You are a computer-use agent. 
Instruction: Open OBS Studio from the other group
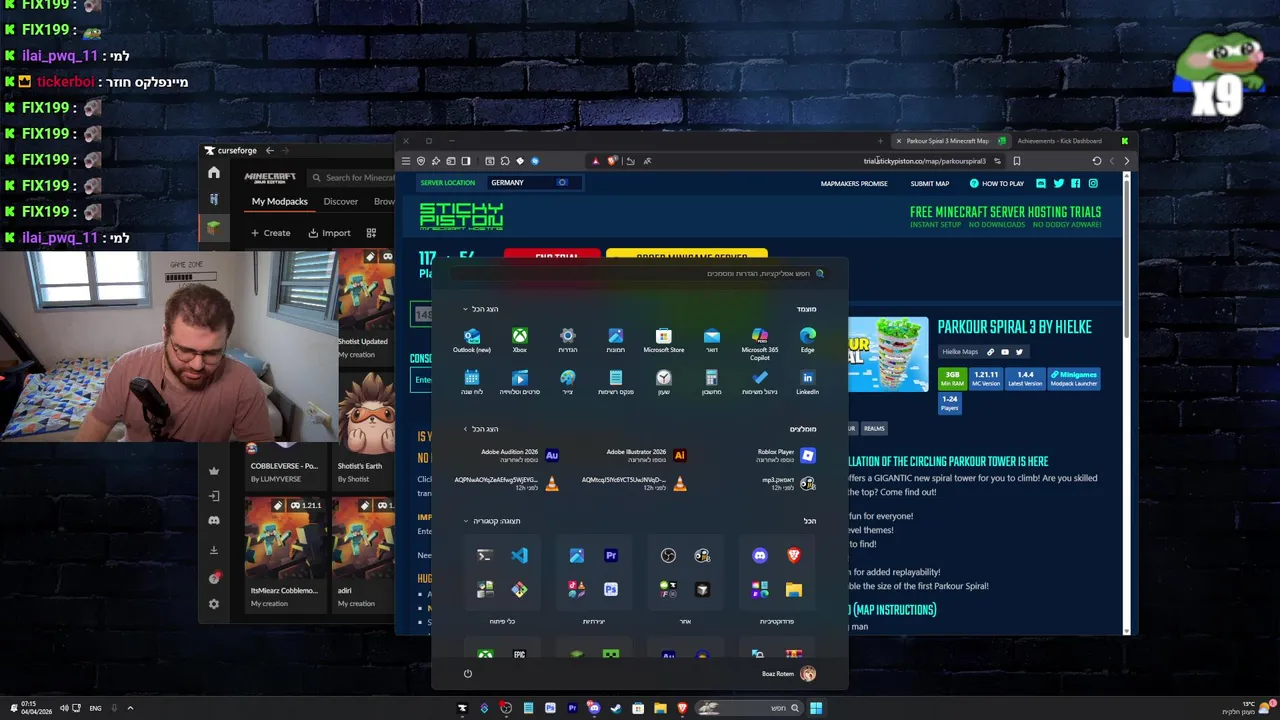[668, 555]
